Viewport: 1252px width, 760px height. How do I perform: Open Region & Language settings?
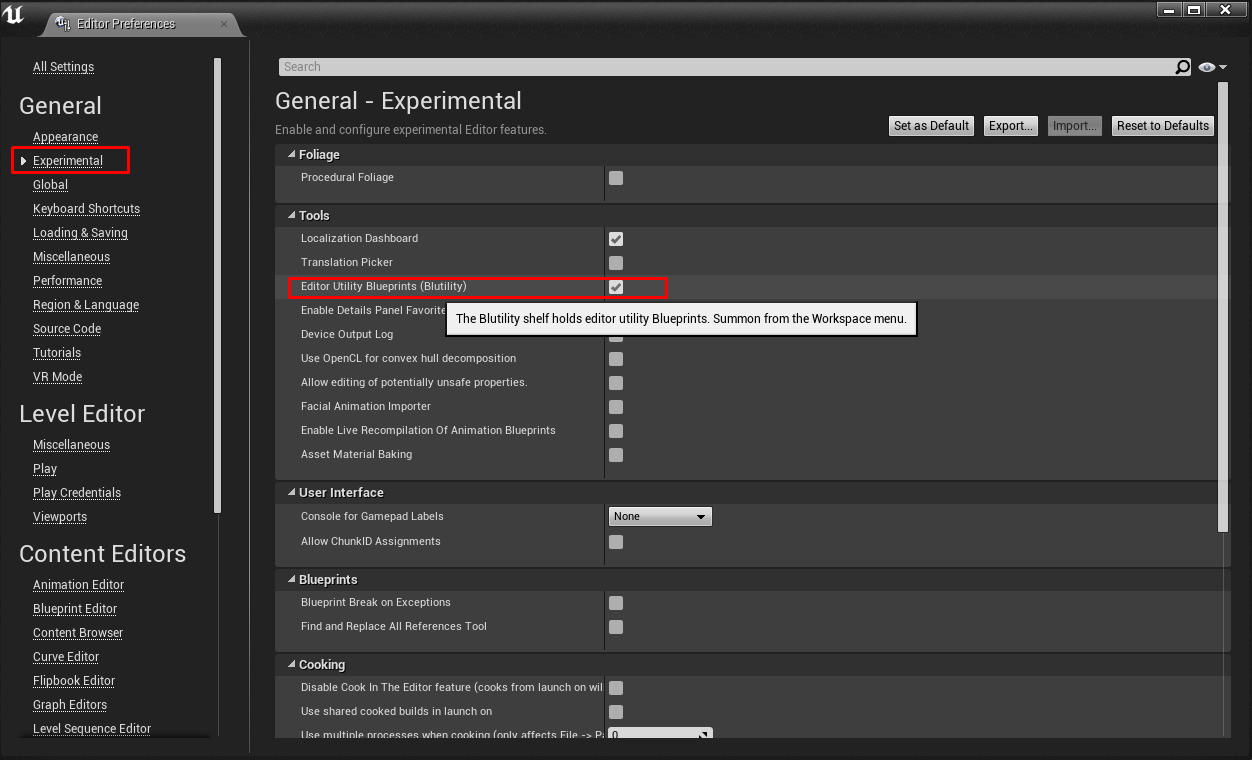86,305
